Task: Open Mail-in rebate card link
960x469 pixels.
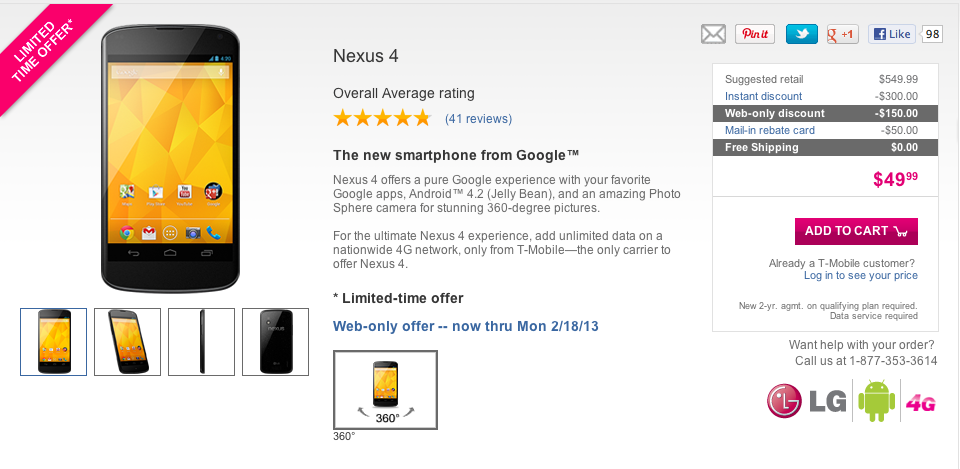Action: point(769,130)
